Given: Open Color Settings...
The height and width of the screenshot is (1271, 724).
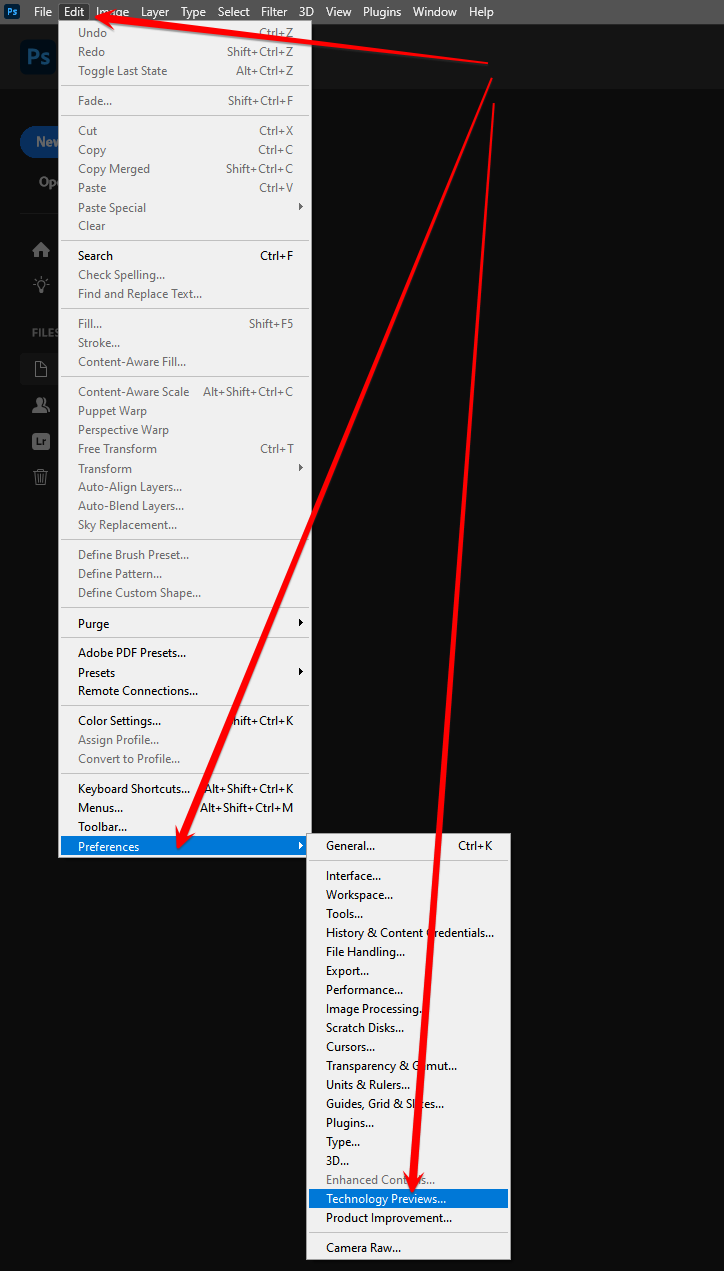Looking at the screenshot, I should pos(185,721).
